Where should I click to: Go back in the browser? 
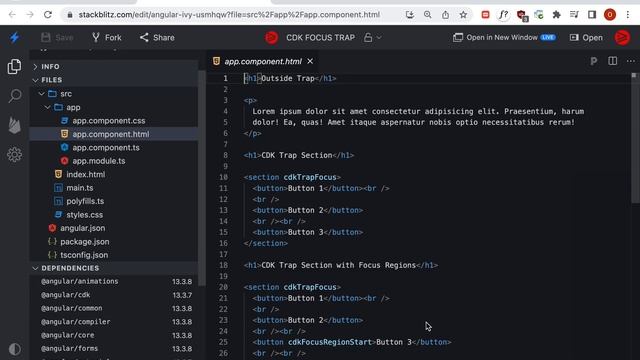[x=12, y=15]
